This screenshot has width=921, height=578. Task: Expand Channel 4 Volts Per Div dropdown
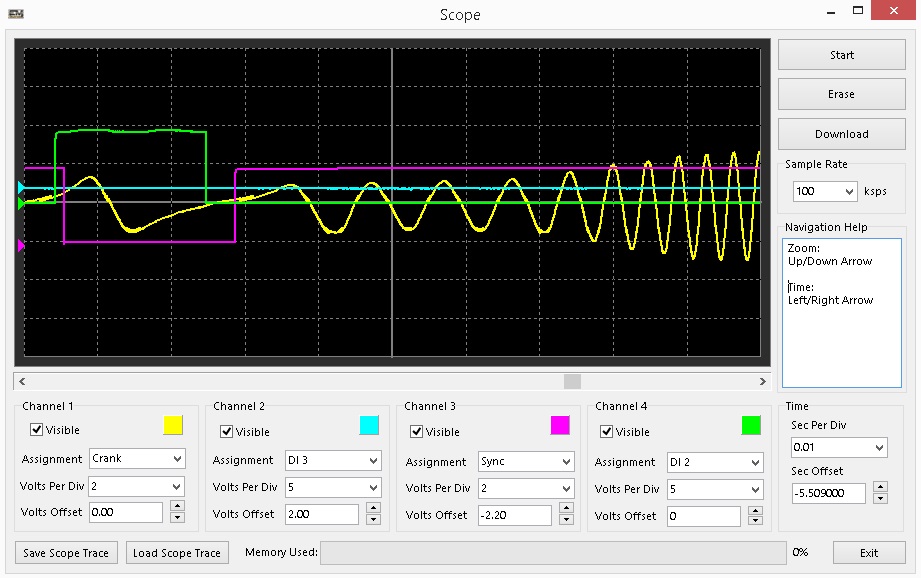click(715, 489)
